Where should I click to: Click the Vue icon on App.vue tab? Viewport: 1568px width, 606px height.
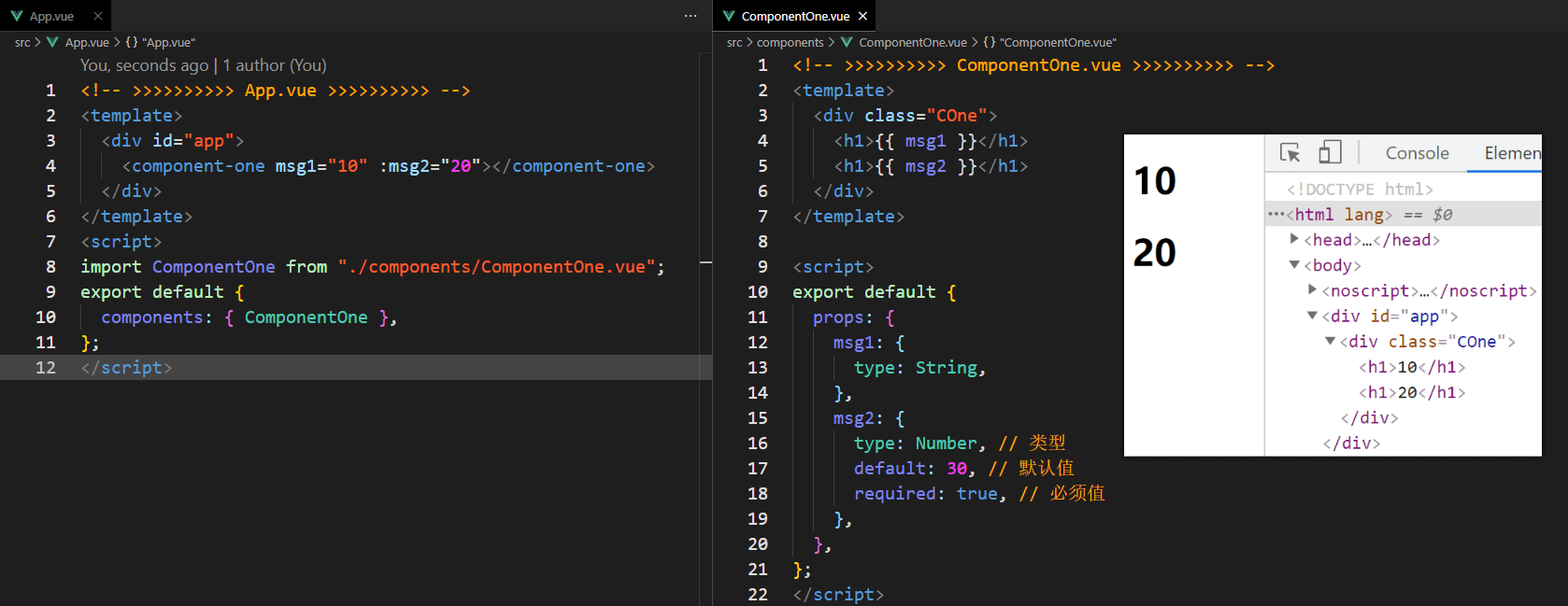click(x=17, y=16)
